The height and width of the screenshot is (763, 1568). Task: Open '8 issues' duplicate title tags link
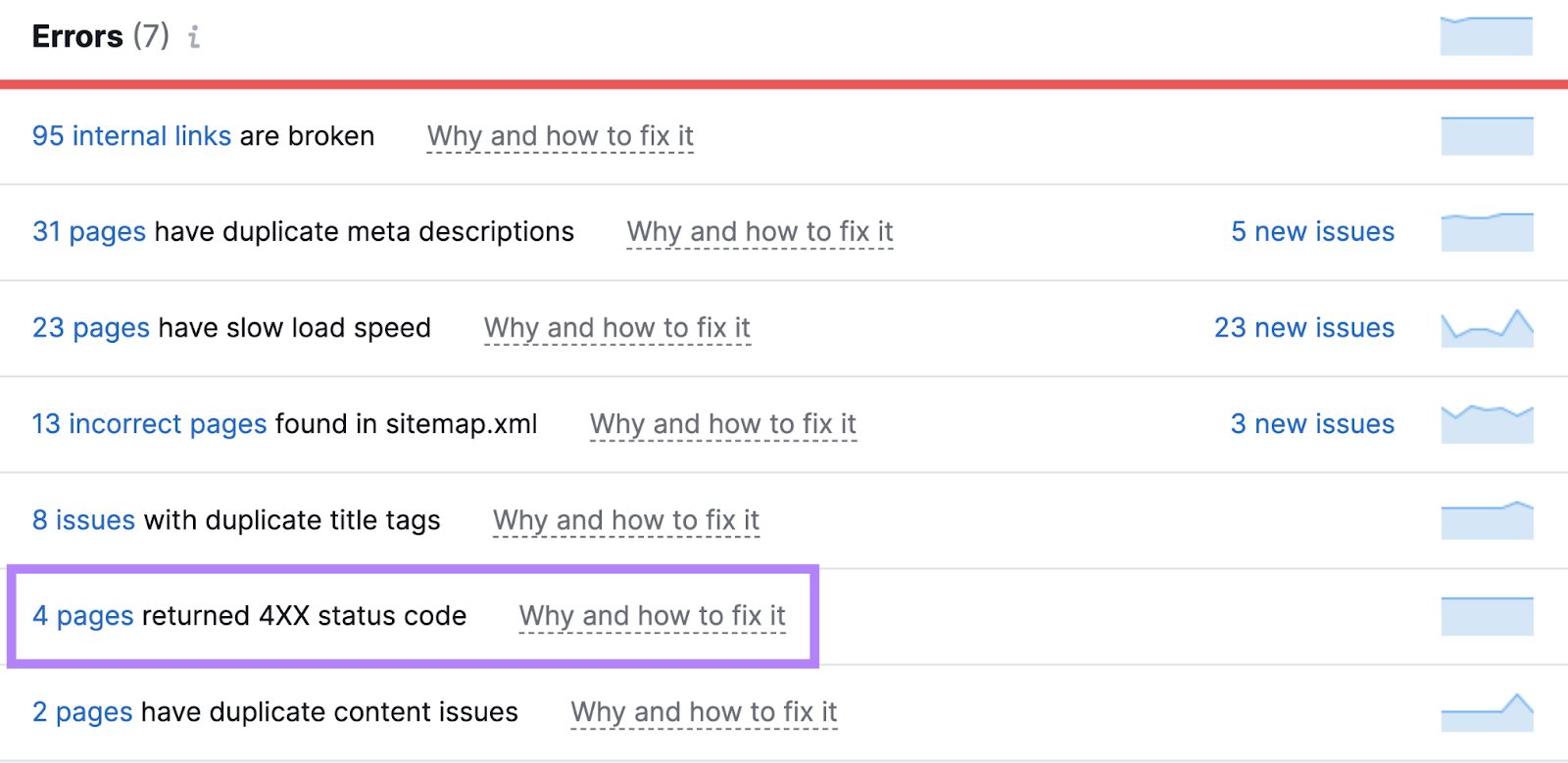(83, 520)
